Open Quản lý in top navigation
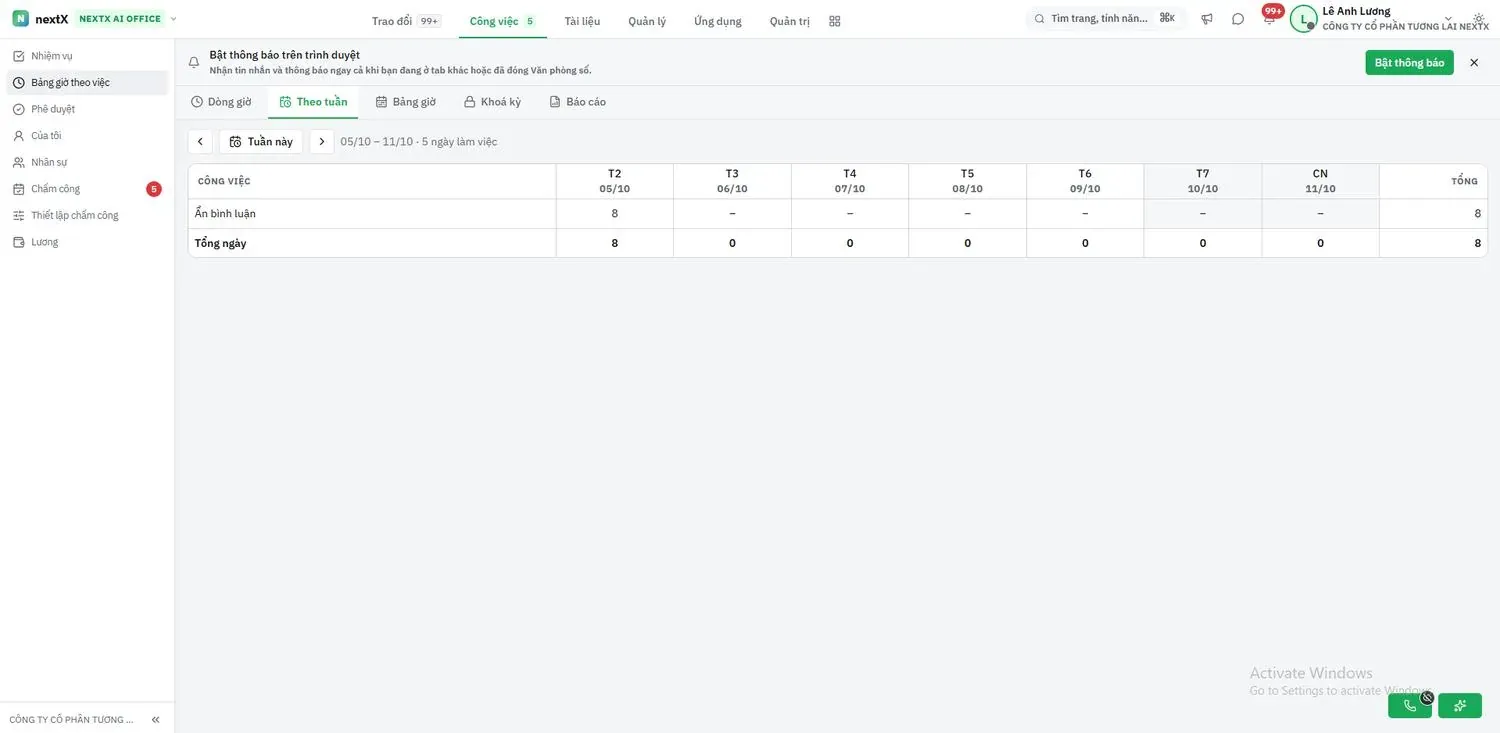 [x=647, y=21]
